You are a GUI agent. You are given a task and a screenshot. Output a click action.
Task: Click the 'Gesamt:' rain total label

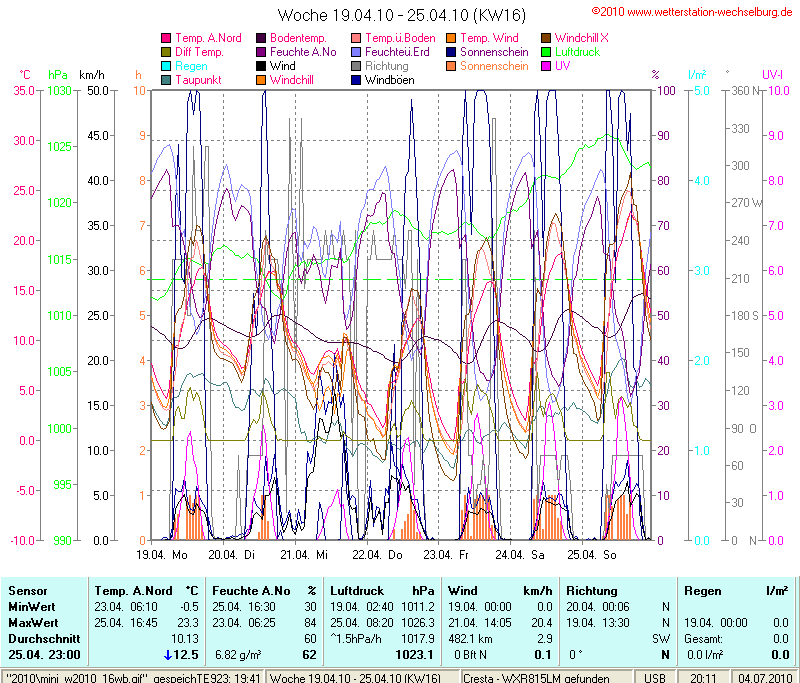tap(703, 639)
